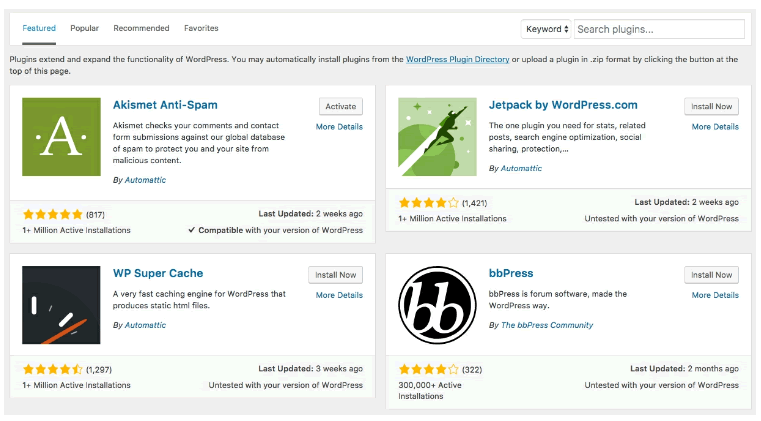Open the Recommended tab
The image size is (761, 421).
141,28
